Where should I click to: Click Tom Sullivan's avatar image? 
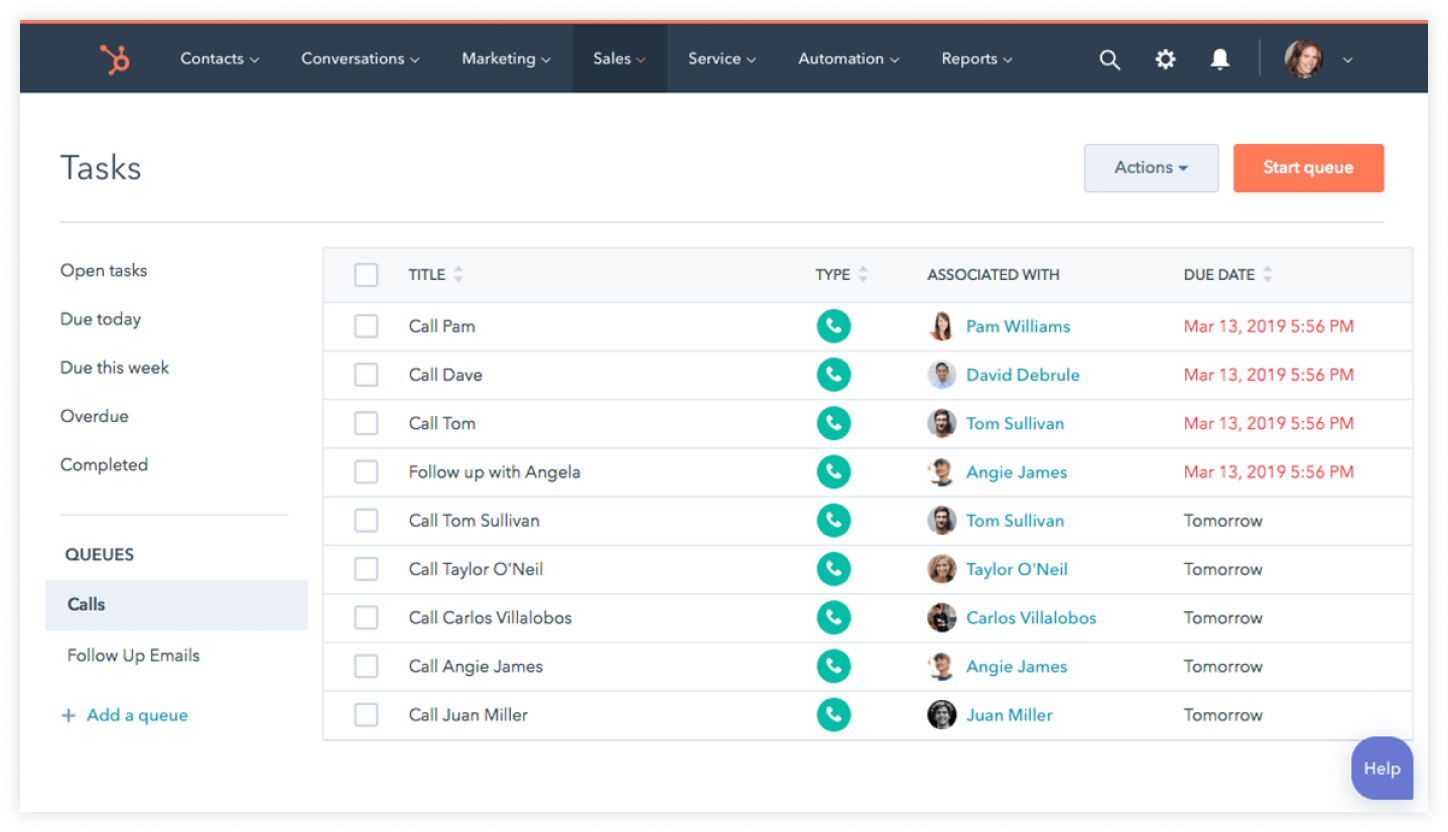pos(941,423)
